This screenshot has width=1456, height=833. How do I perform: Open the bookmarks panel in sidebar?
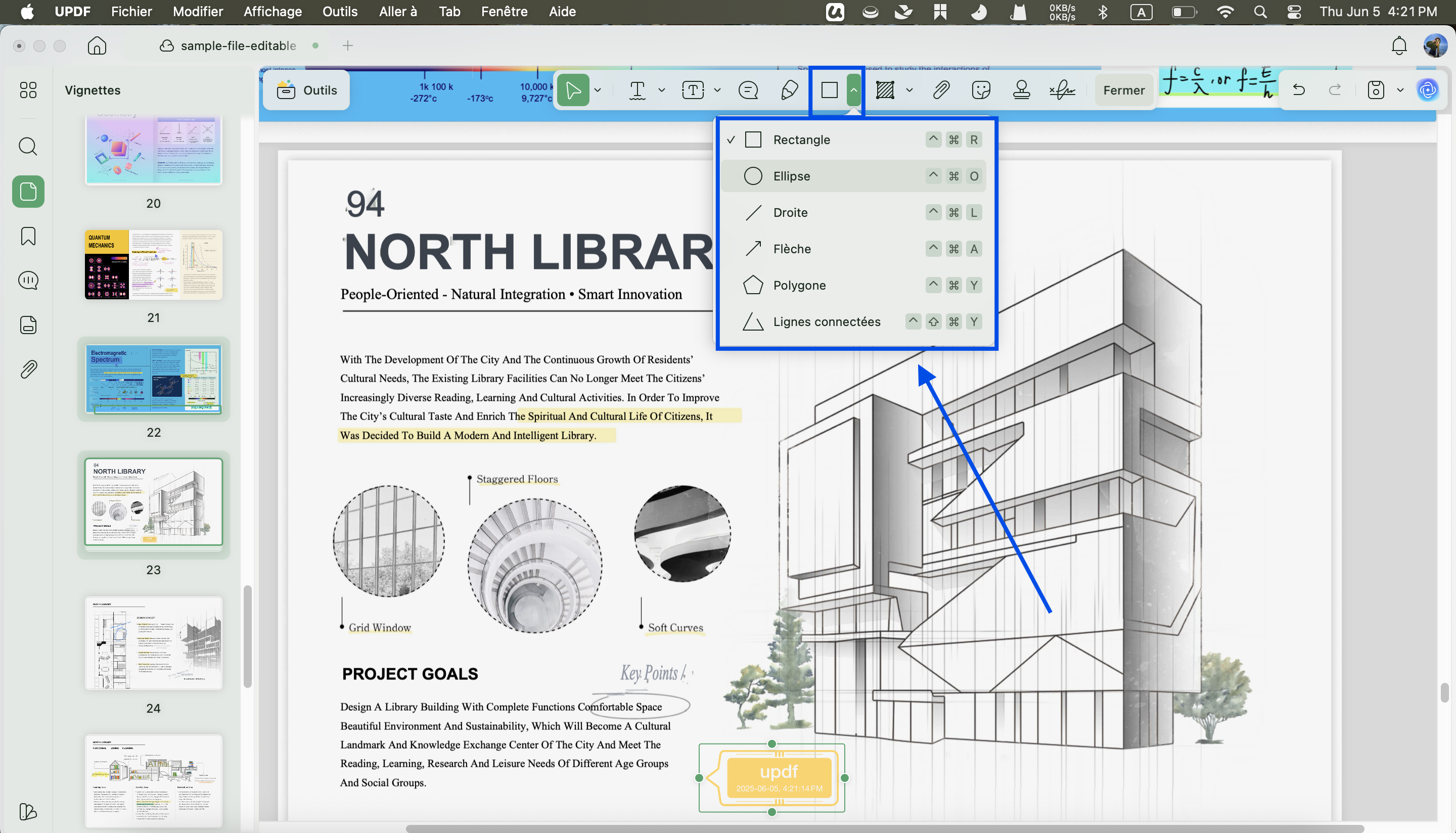point(28,236)
